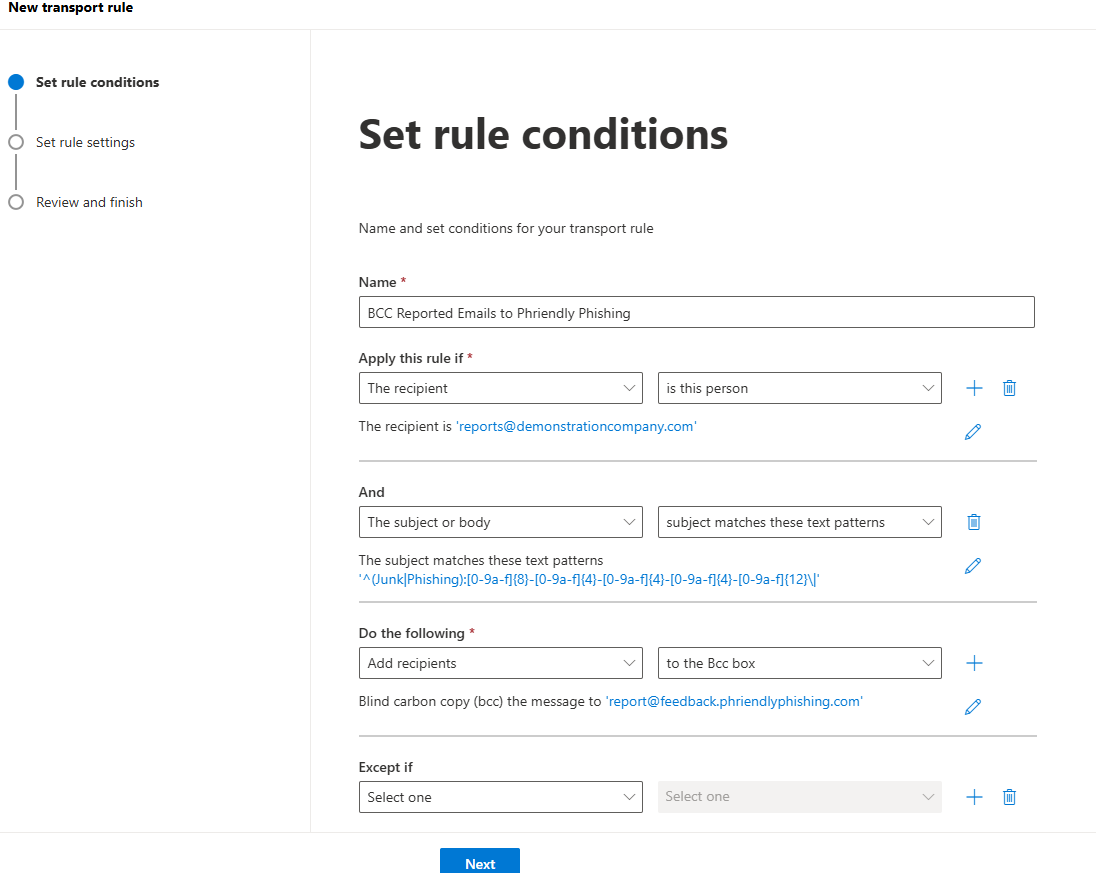Remove the Except if row

[1009, 797]
